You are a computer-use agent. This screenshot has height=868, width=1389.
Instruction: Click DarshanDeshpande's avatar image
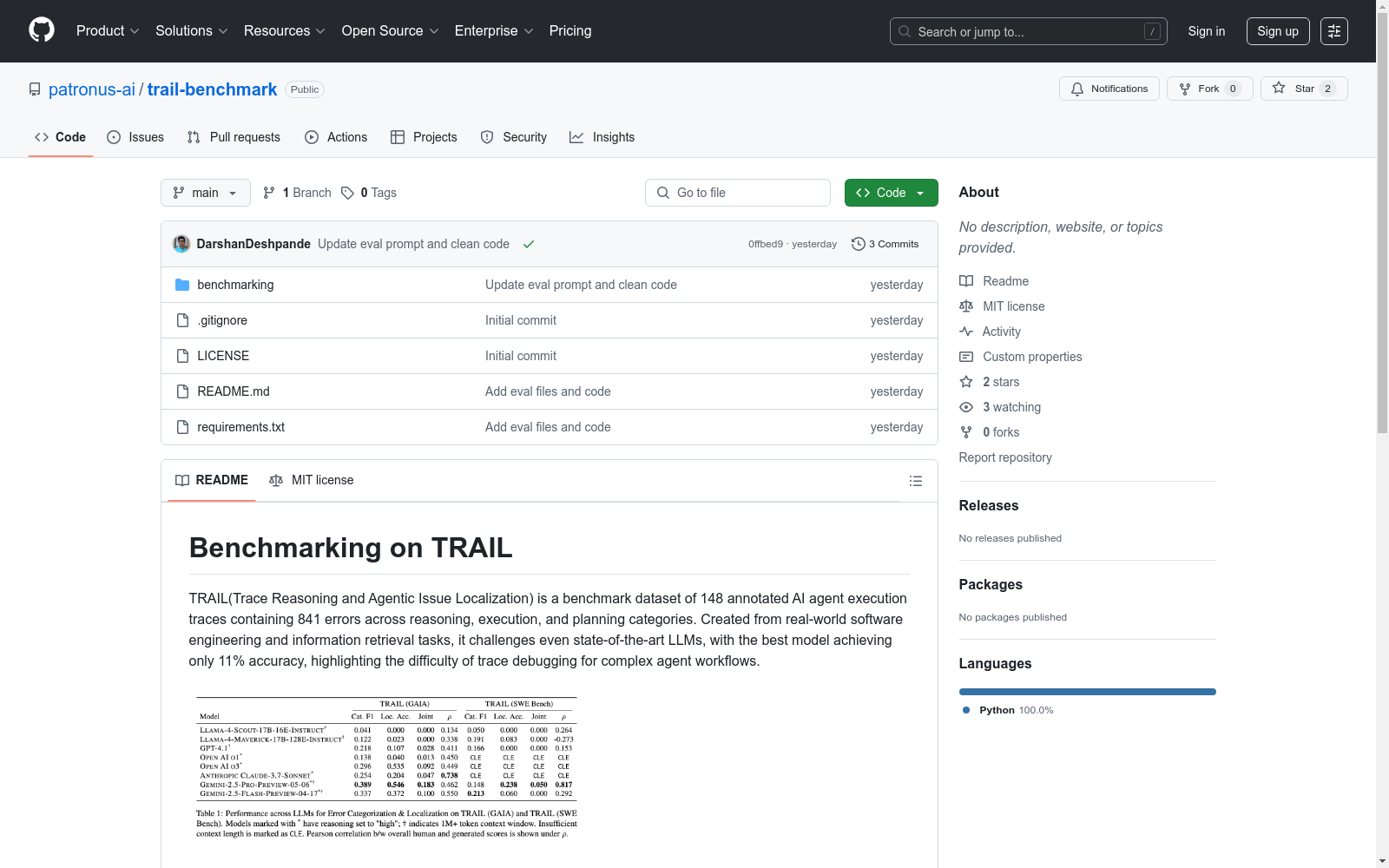tap(181, 244)
